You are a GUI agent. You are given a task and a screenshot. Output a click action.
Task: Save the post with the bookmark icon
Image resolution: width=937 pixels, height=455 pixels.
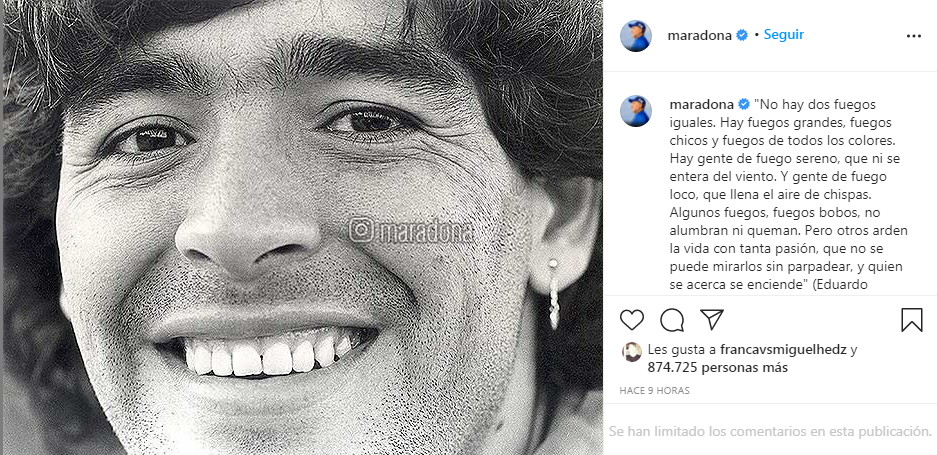pyautogui.click(x=912, y=320)
